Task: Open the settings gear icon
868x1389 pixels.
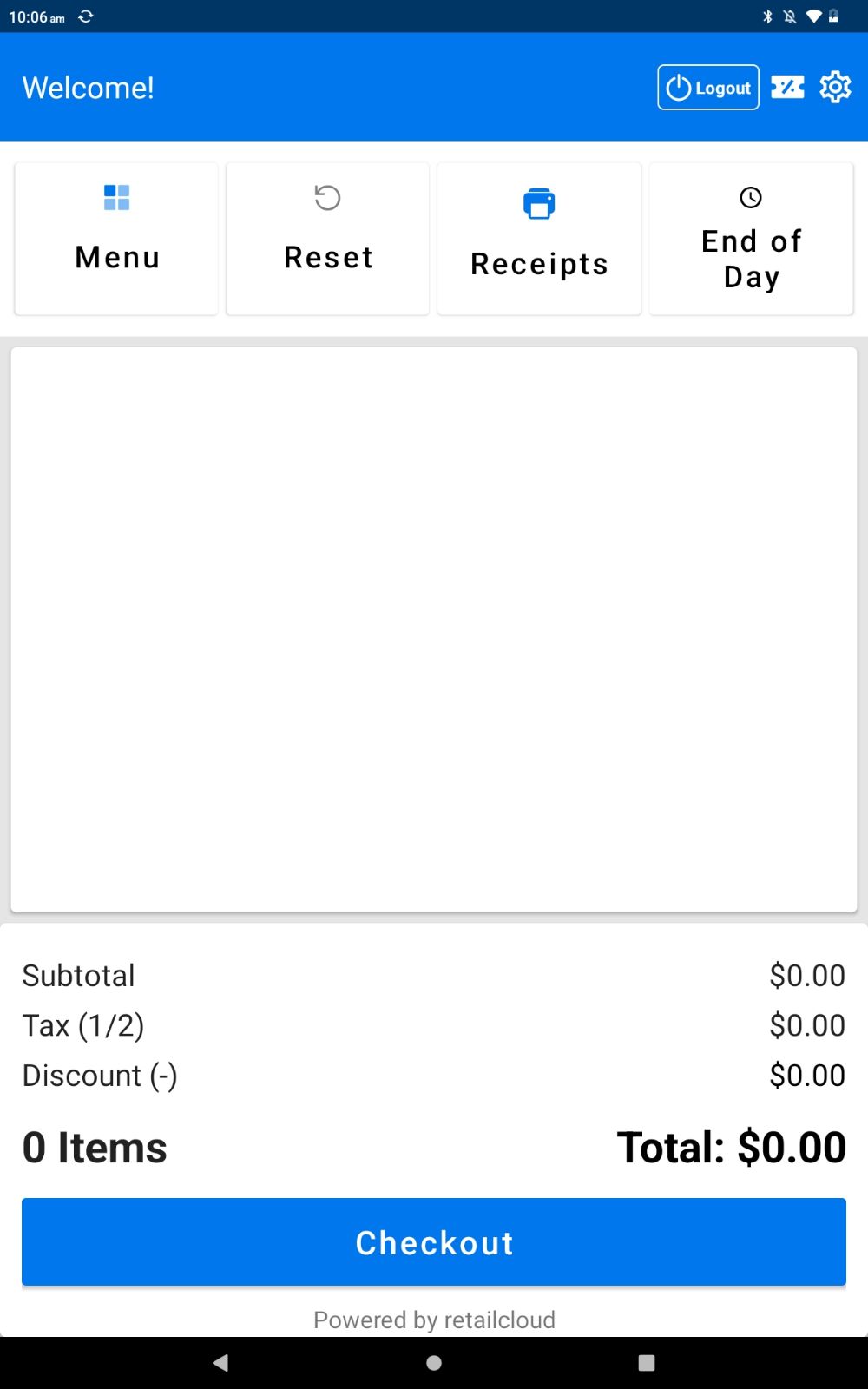Action: [835, 87]
